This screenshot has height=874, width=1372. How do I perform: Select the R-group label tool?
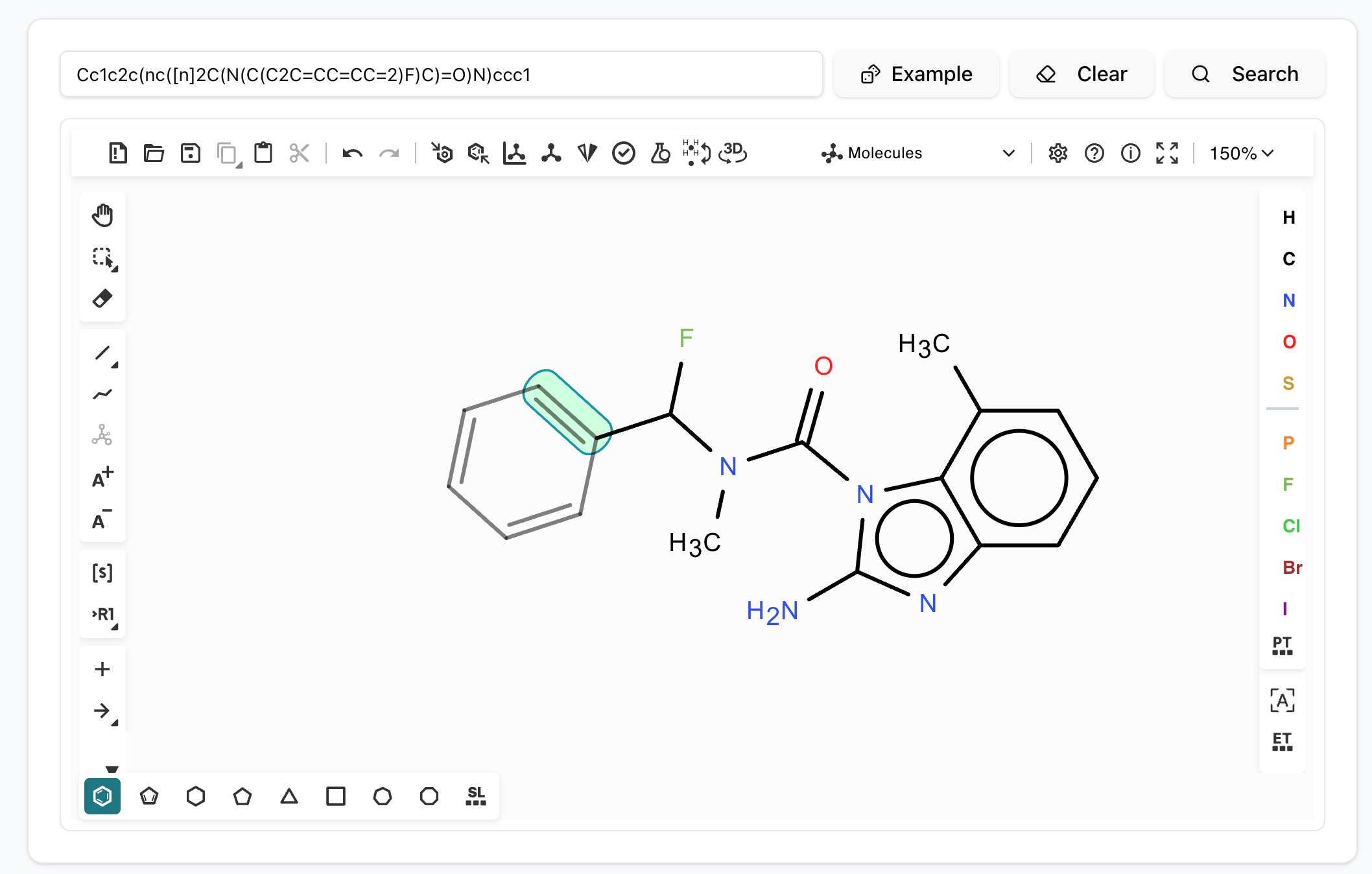click(x=102, y=615)
